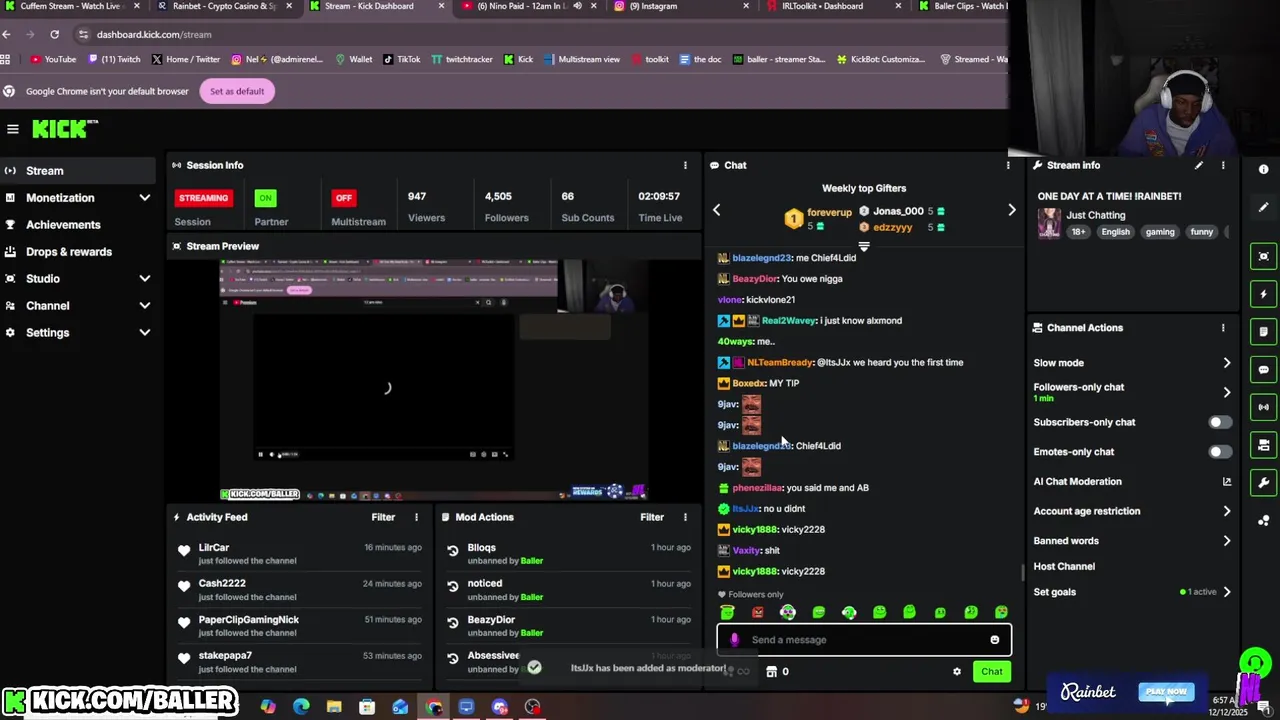The image size is (1280, 720).
Task: Switch to the Rainbet browser tab
Action: (x=225, y=6)
